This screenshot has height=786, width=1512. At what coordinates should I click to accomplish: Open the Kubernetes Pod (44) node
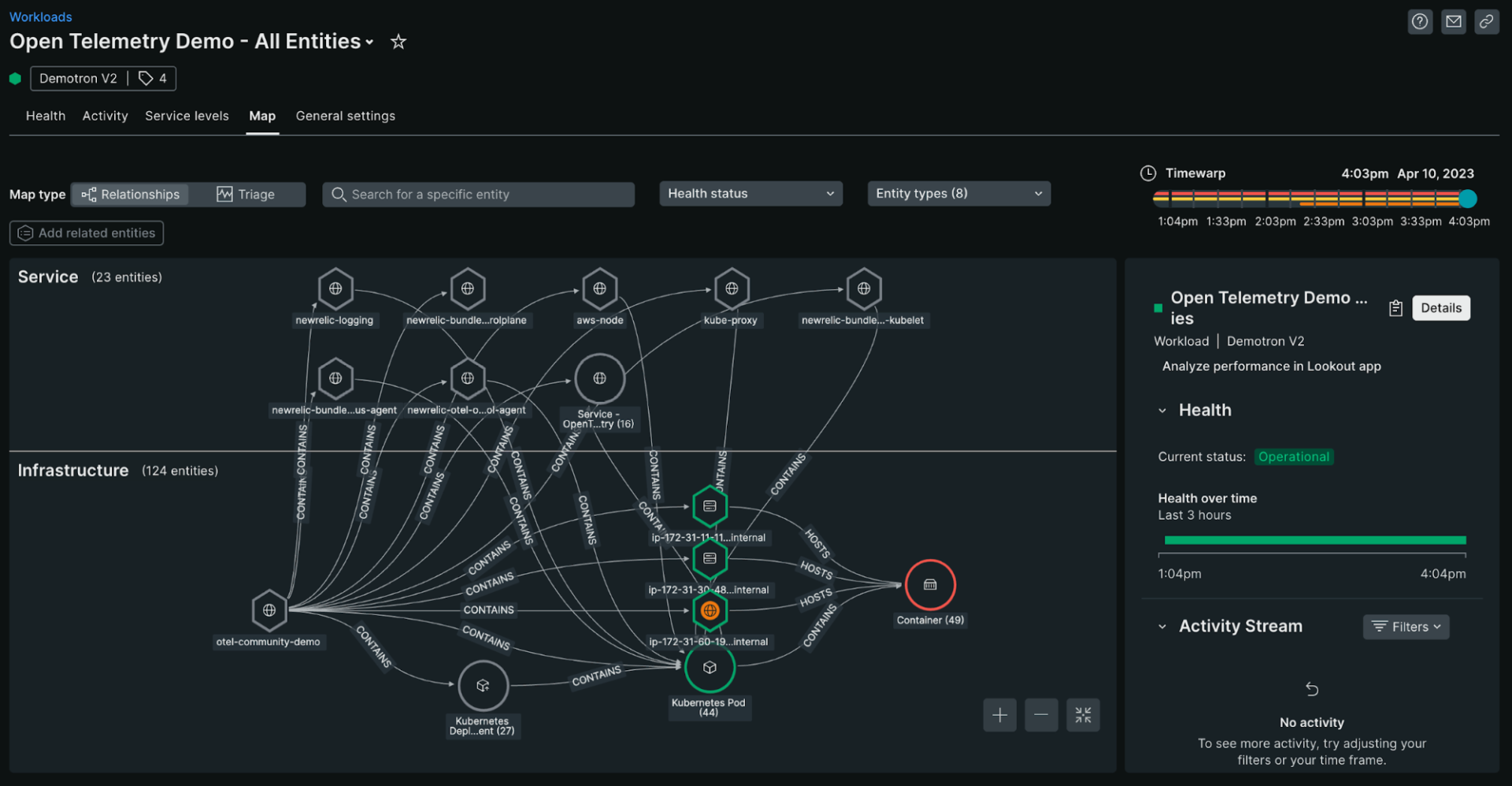pos(710,668)
